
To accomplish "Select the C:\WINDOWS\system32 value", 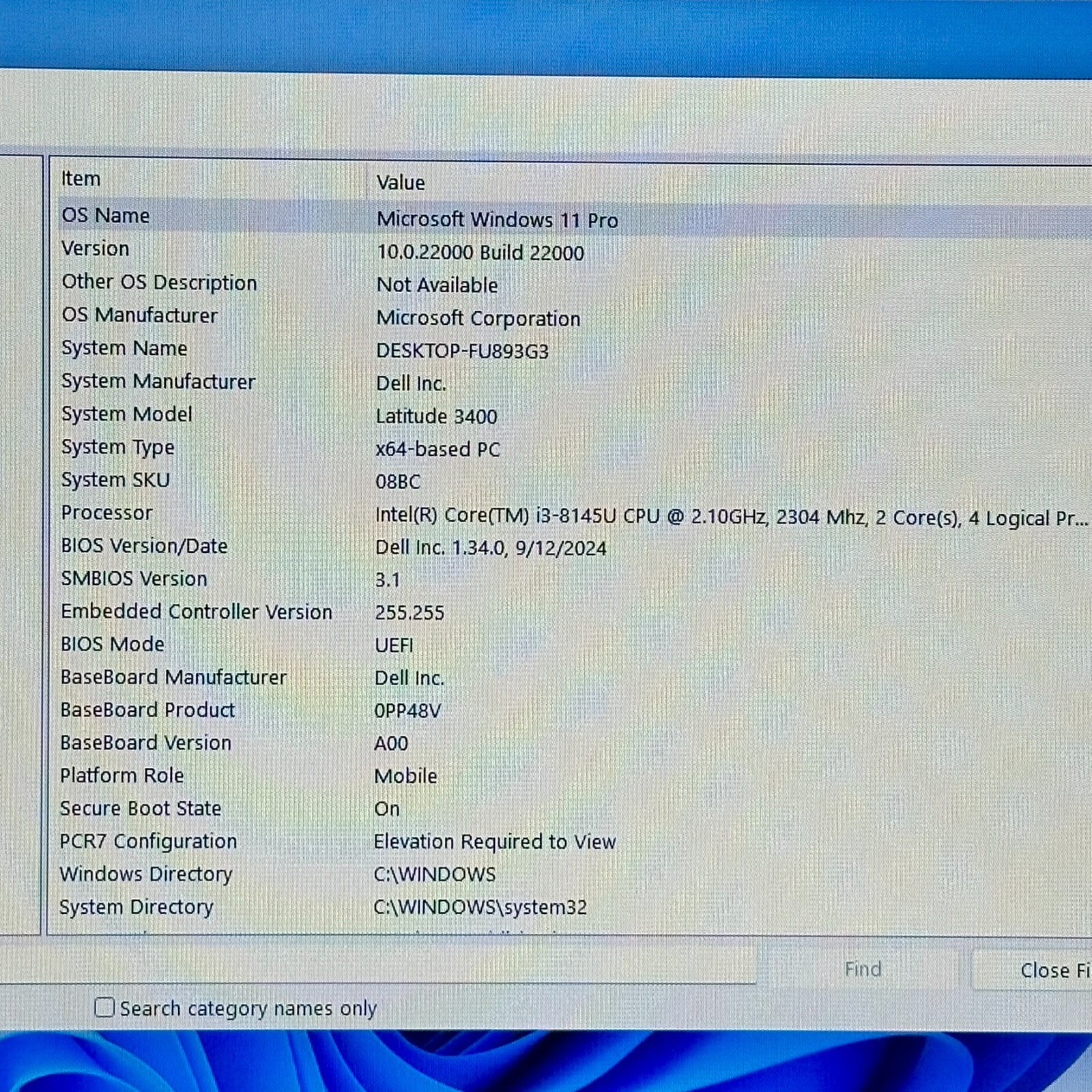I will click(x=480, y=907).
